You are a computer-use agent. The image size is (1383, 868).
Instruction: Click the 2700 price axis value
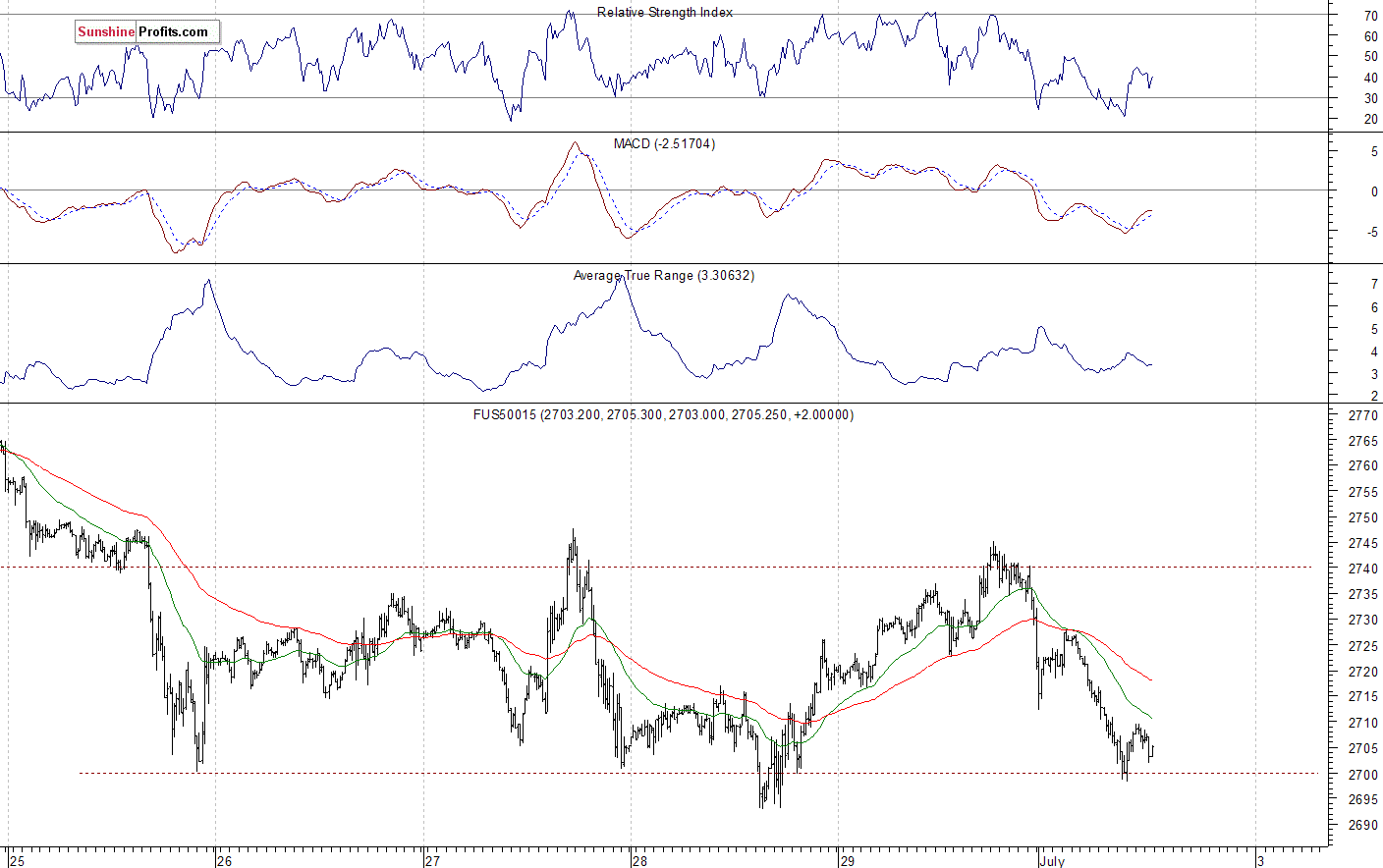(1362, 775)
